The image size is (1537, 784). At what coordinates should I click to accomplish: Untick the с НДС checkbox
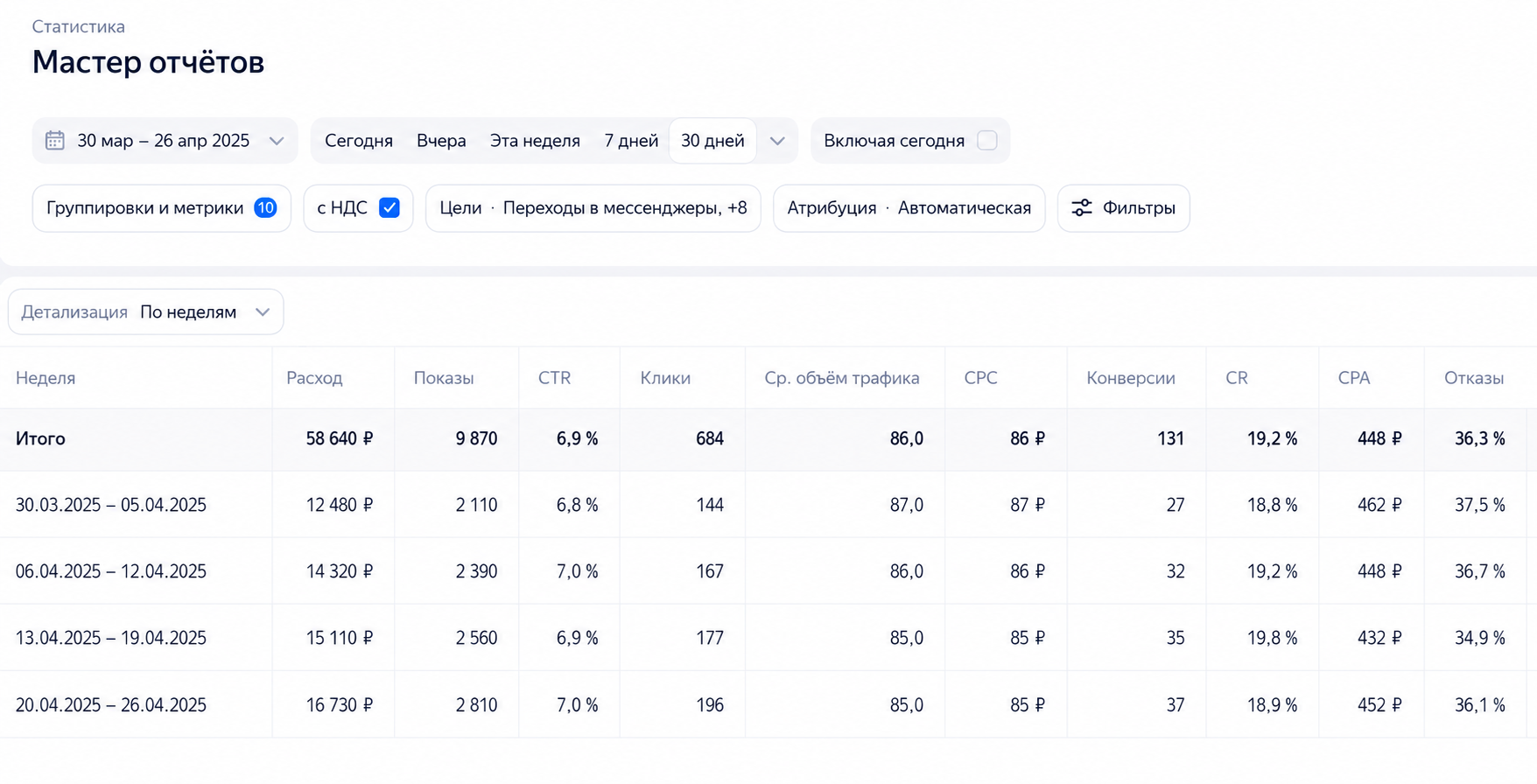point(390,208)
